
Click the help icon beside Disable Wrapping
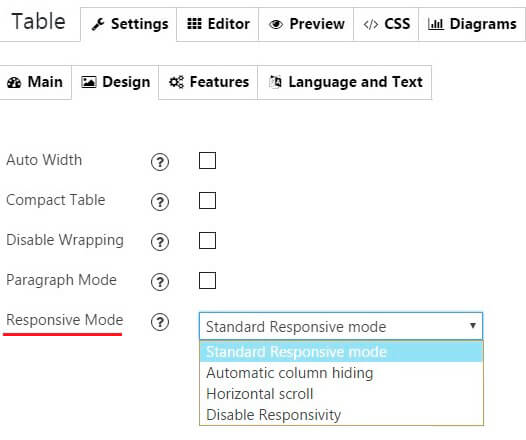point(160,242)
